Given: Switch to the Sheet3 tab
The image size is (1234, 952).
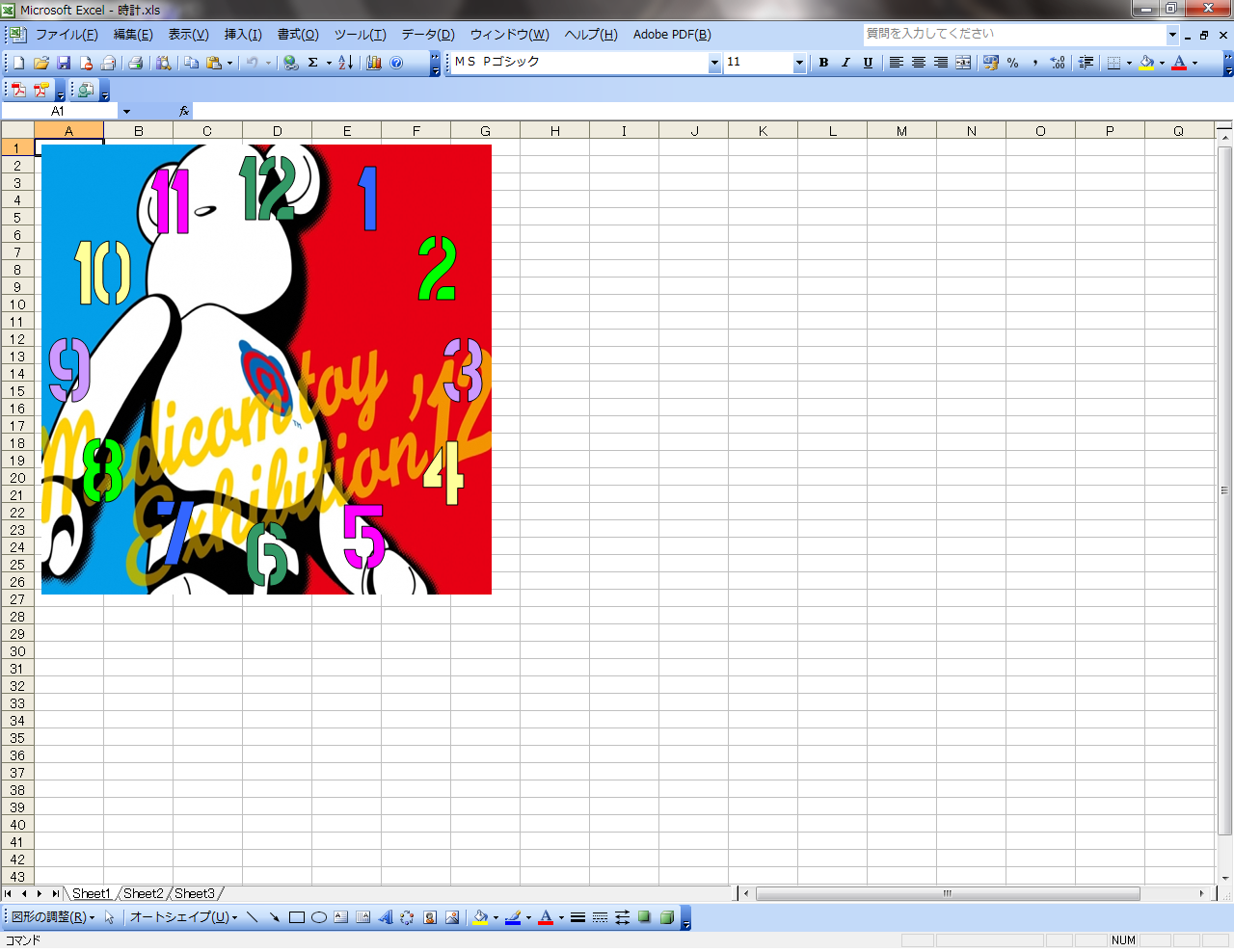Looking at the screenshot, I should [x=195, y=893].
